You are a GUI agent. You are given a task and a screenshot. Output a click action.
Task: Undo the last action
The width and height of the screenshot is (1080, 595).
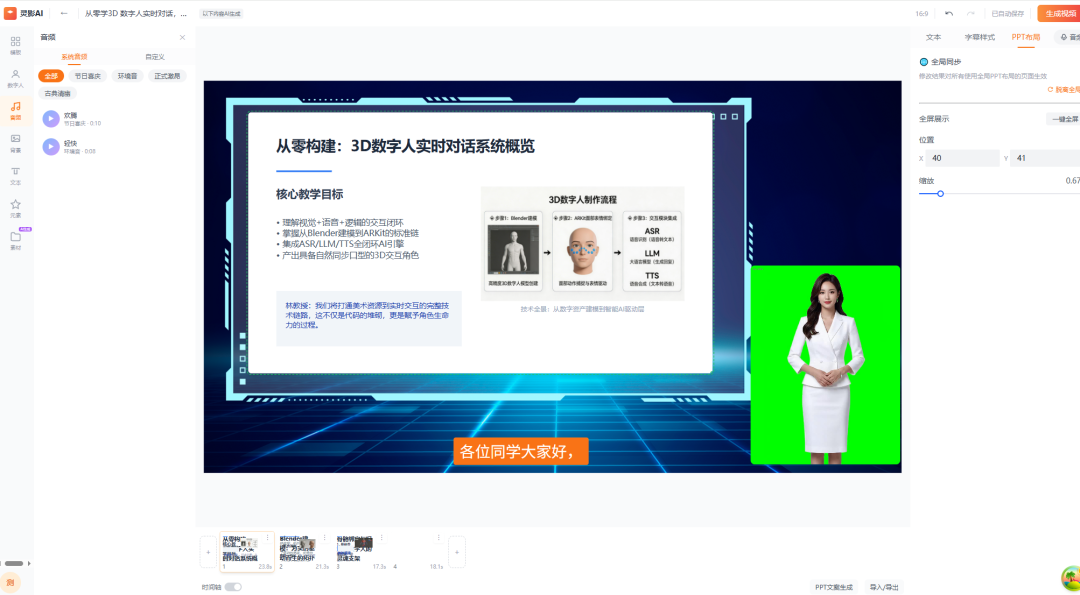[949, 14]
